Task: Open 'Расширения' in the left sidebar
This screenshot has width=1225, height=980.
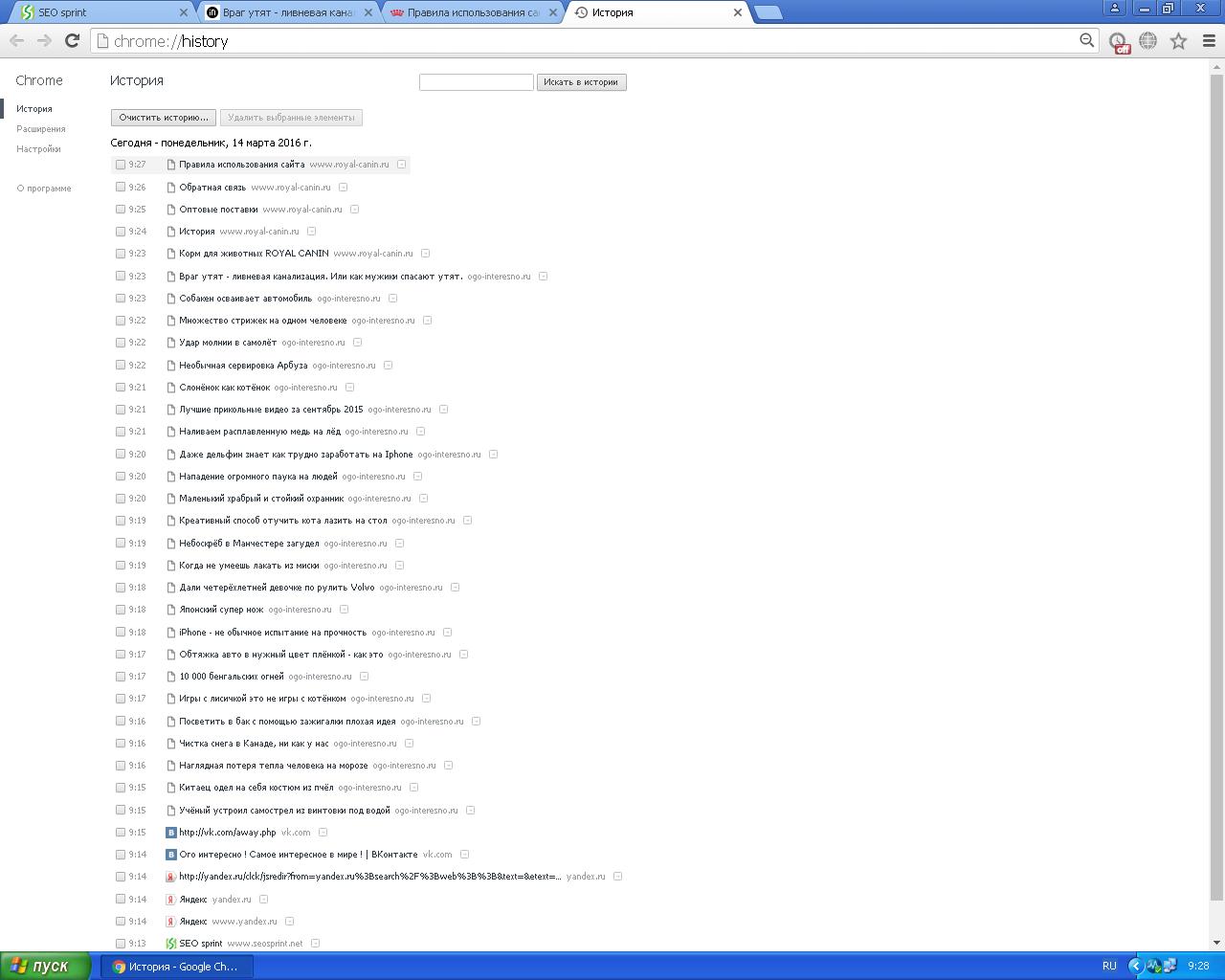Action: pyautogui.click(x=41, y=129)
